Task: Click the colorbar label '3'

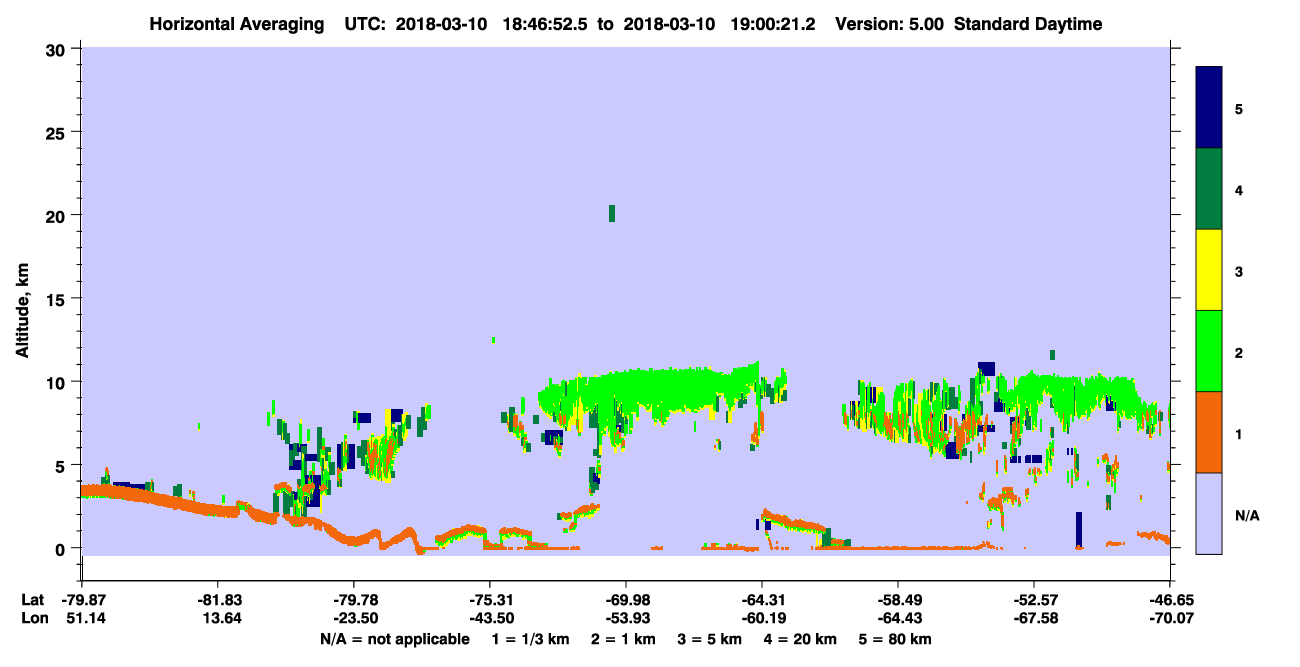Action: coord(1239,271)
